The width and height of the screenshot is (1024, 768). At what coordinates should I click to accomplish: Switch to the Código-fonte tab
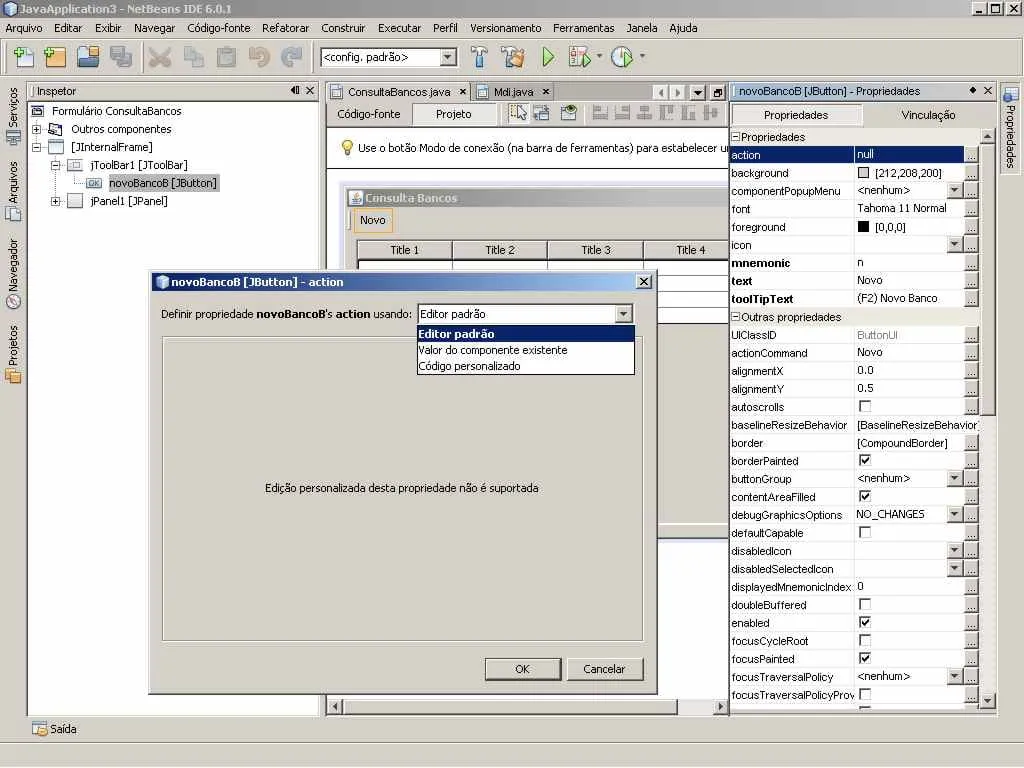click(368, 114)
